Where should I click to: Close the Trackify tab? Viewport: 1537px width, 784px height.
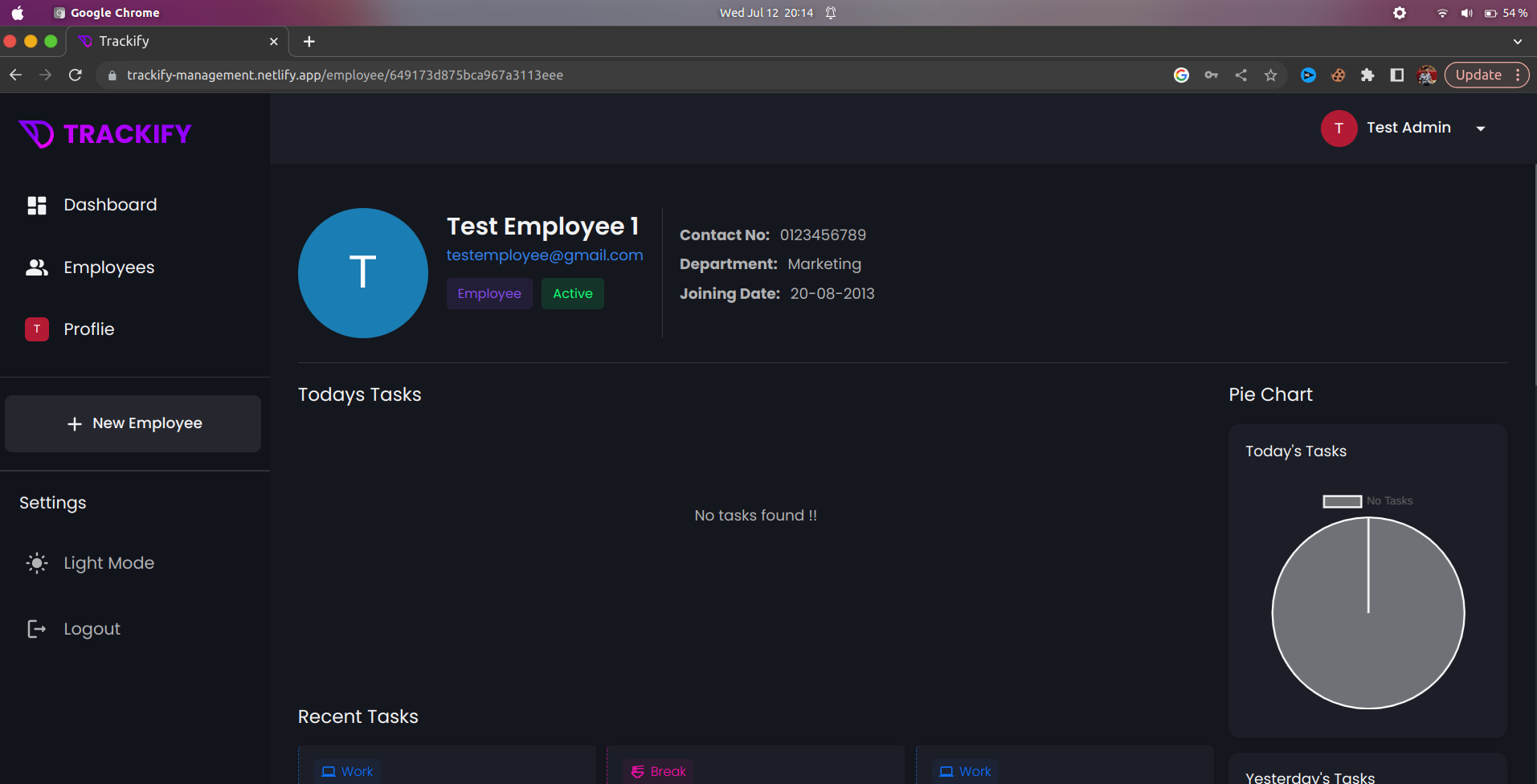[273, 41]
